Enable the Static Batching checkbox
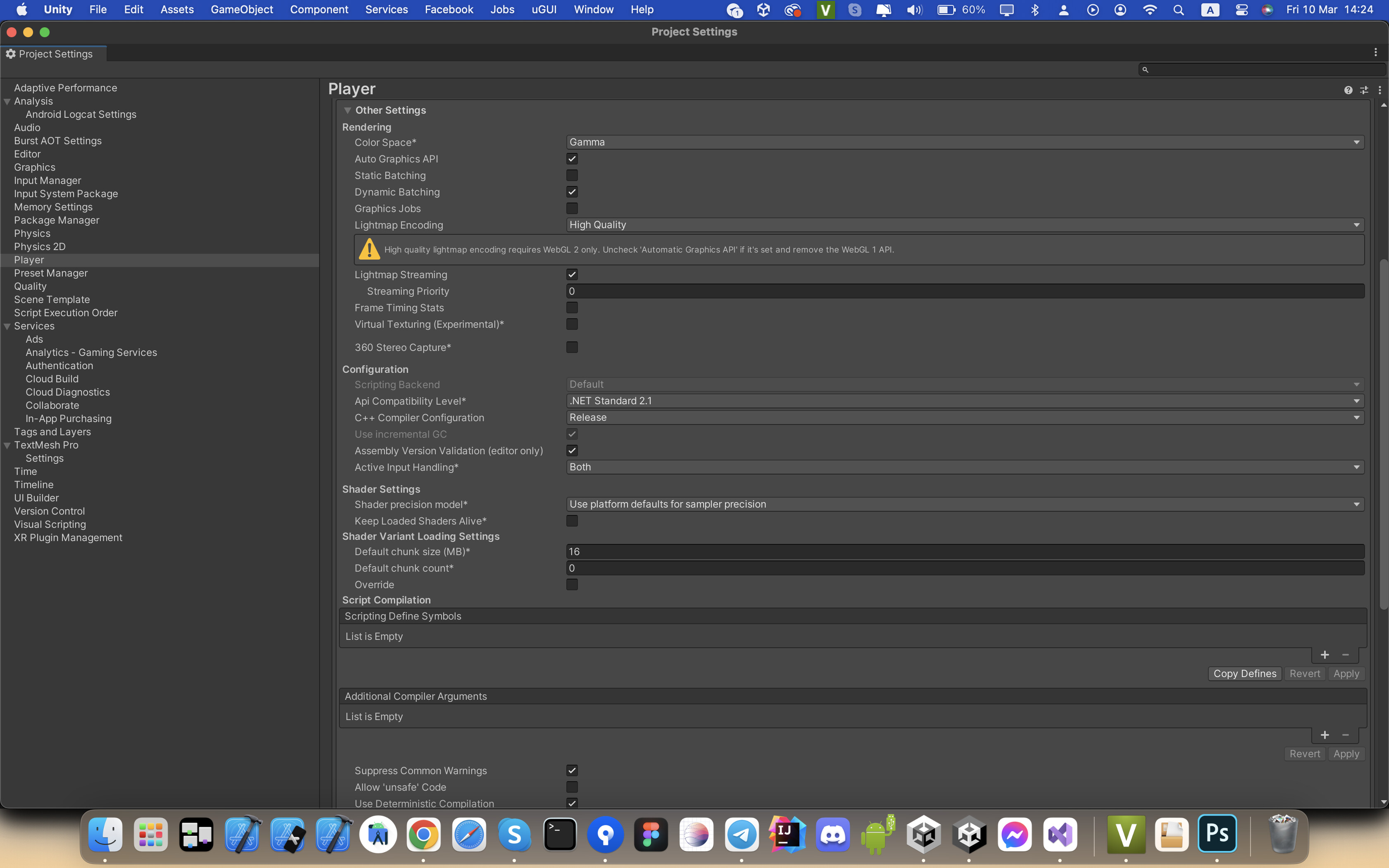This screenshot has width=1389, height=868. pyautogui.click(x=572, y=175)
